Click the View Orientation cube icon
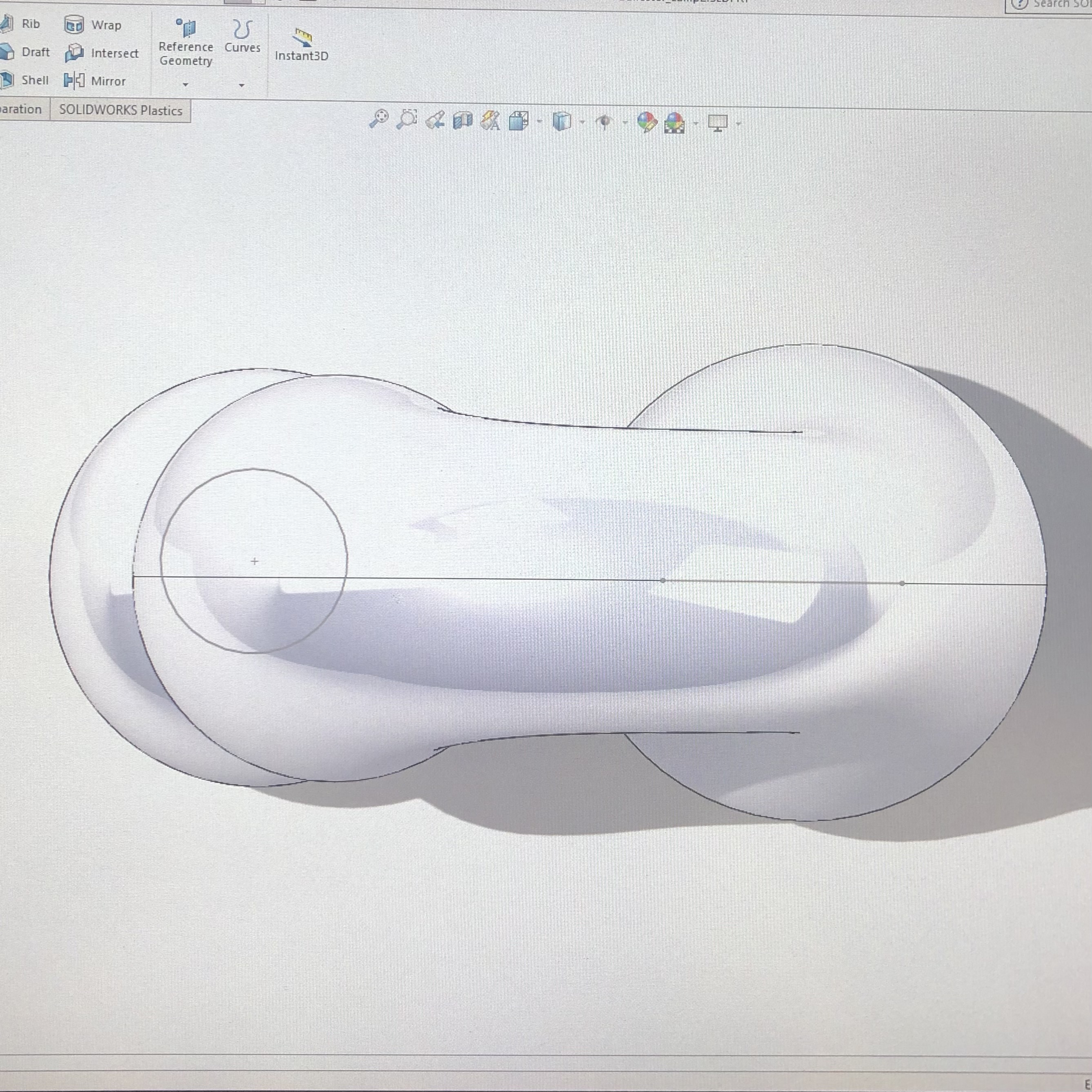Image resolution: width=1092 pixels, height=1092 pixels. tap(518, 121)
